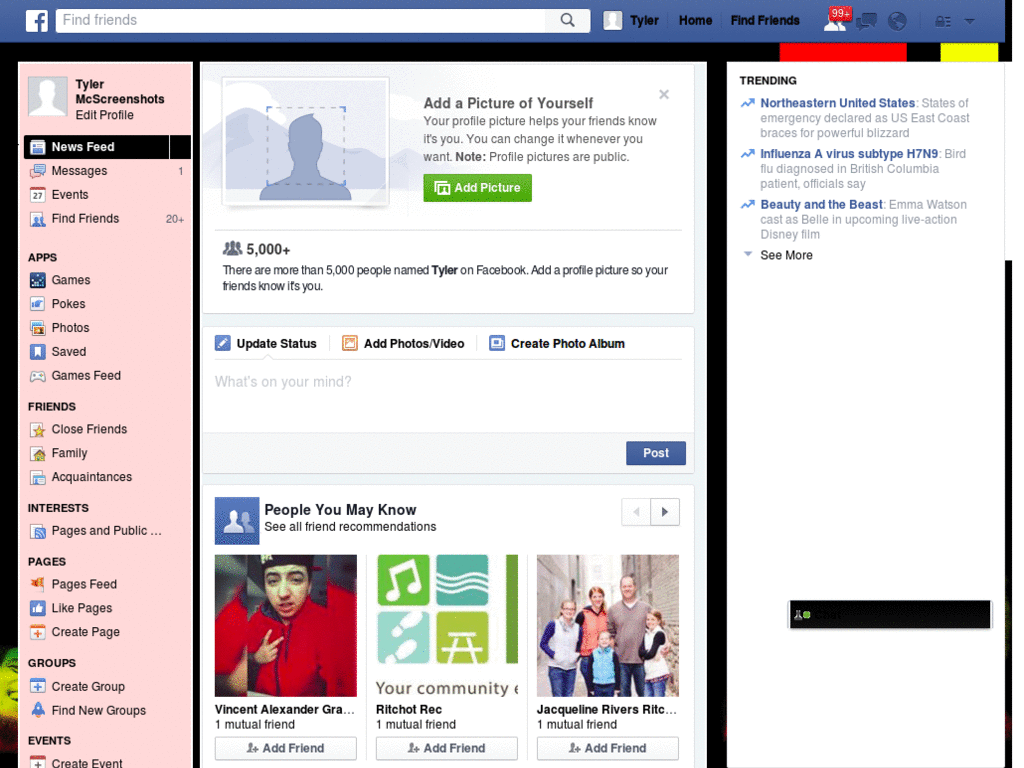The height and width of the screenshot is (768, 1024).
Task: Click the search magnifier icon
Action: point(568,20)
